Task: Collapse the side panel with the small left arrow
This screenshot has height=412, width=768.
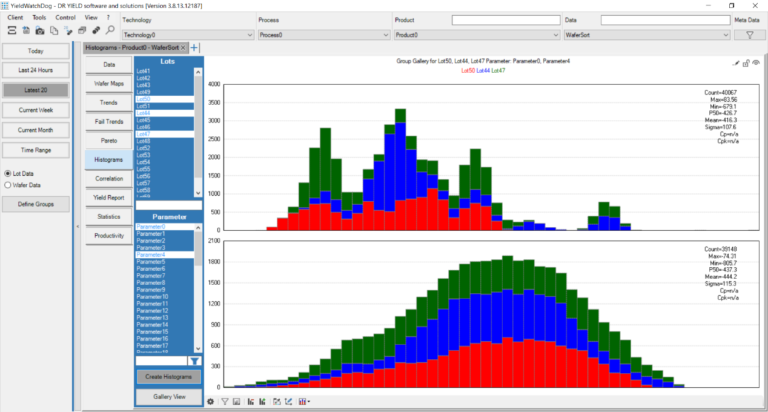Action: coord(77,226)
